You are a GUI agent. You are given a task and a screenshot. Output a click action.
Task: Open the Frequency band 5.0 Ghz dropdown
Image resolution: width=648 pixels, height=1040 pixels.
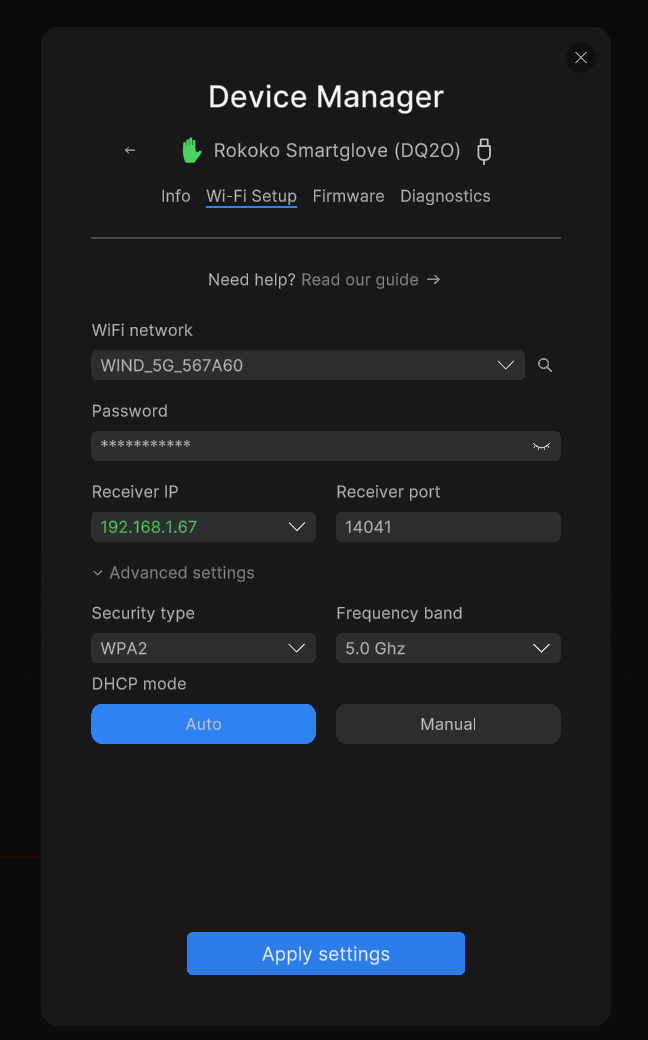(x=448, y=648)
